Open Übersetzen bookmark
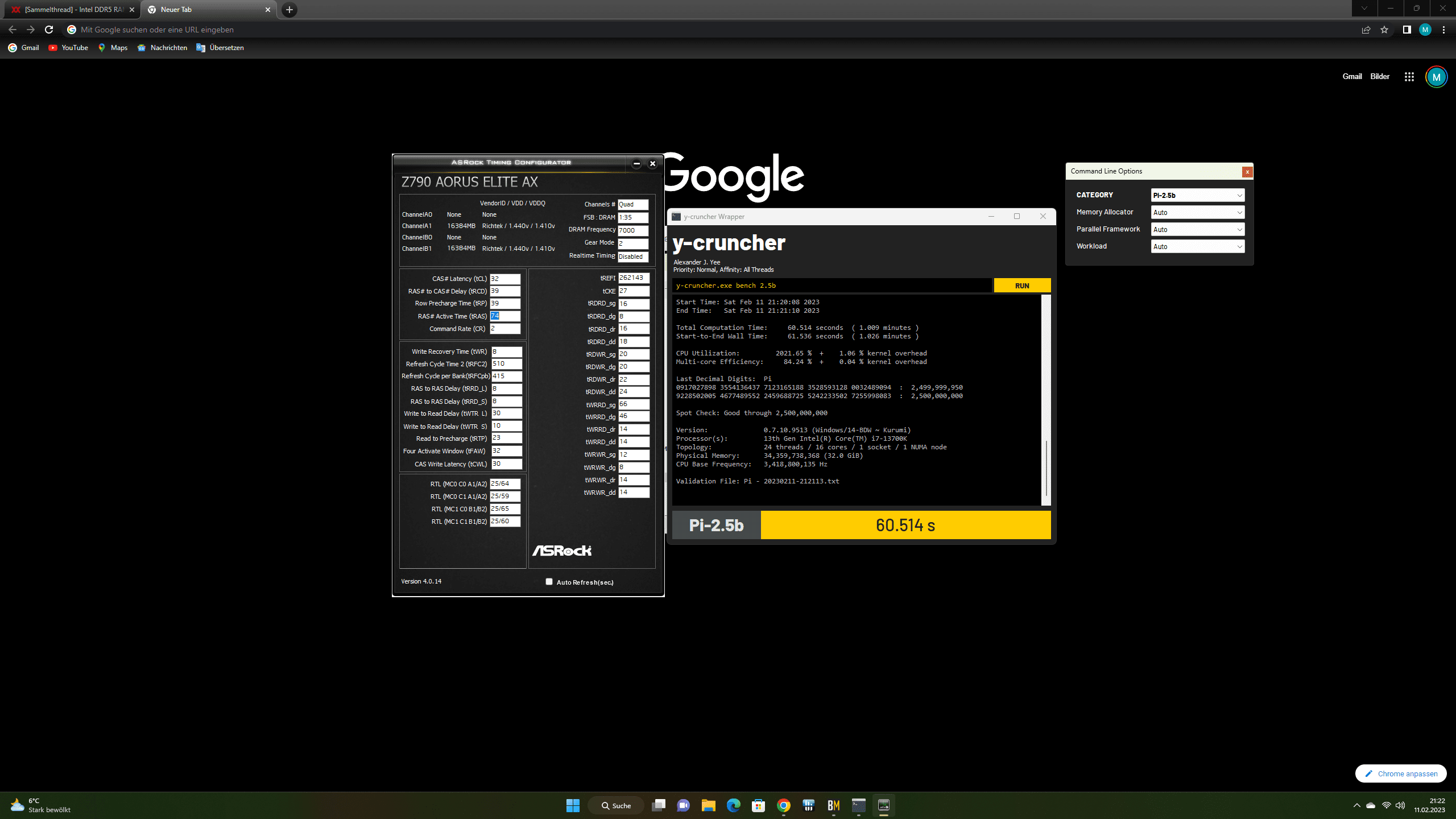Screen dimensions: 1456x819 (x=220, y=48)
